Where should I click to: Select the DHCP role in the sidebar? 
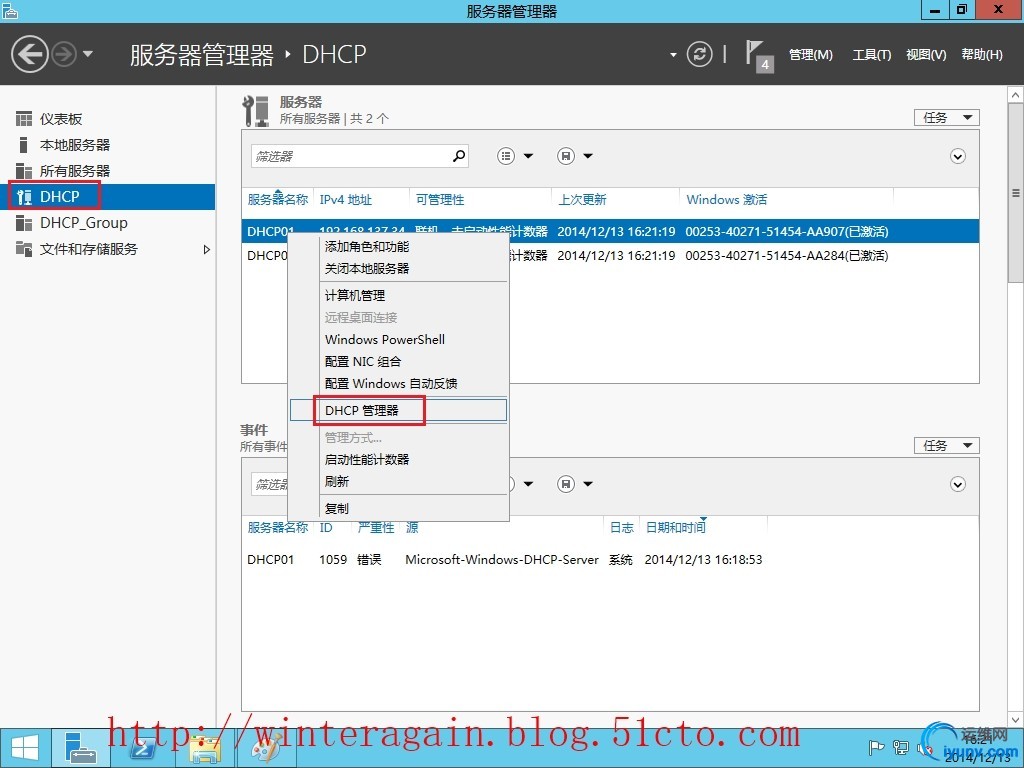point(108,197)
